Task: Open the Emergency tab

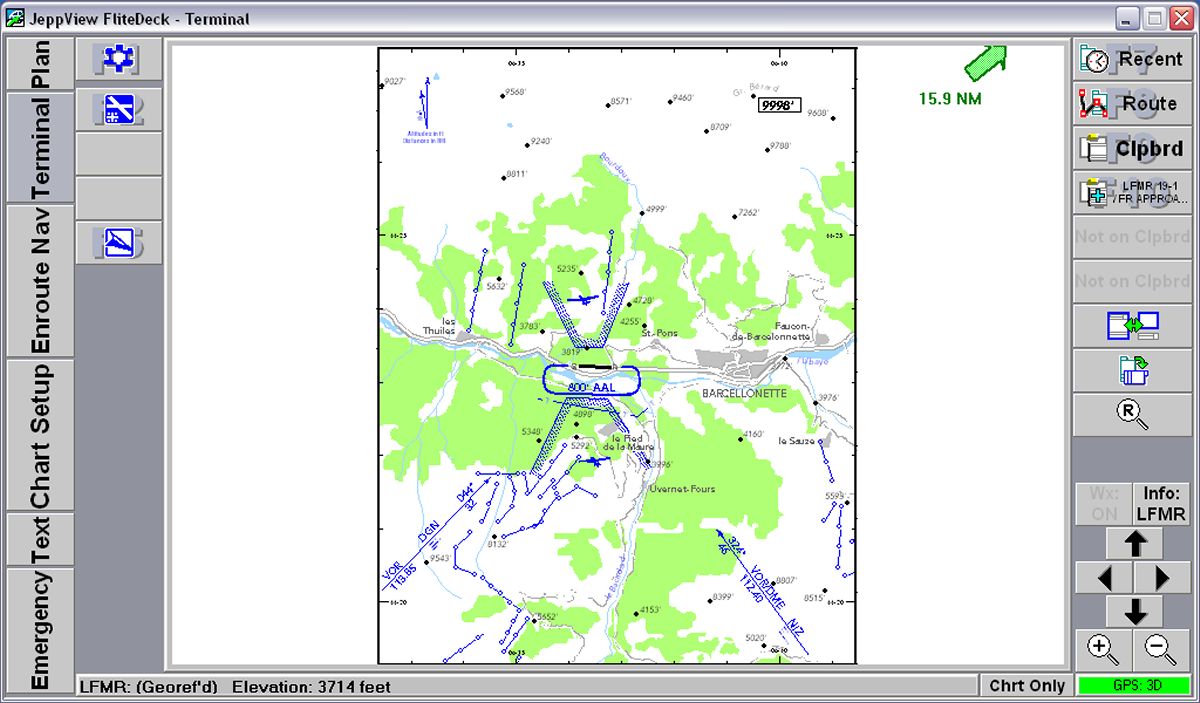Action: point(39,630)
